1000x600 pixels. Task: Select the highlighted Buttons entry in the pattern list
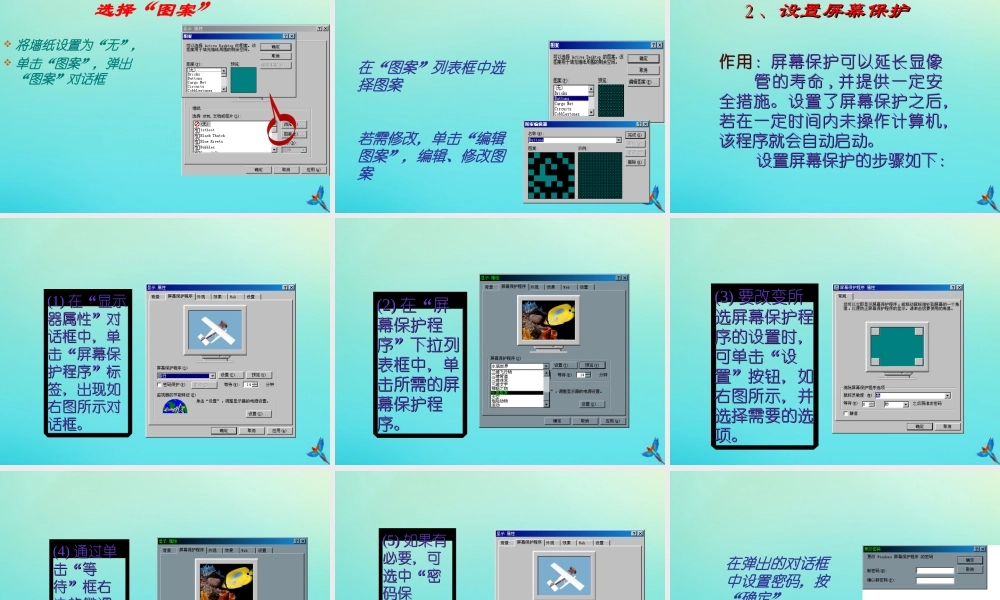click(x=570, y=99)
